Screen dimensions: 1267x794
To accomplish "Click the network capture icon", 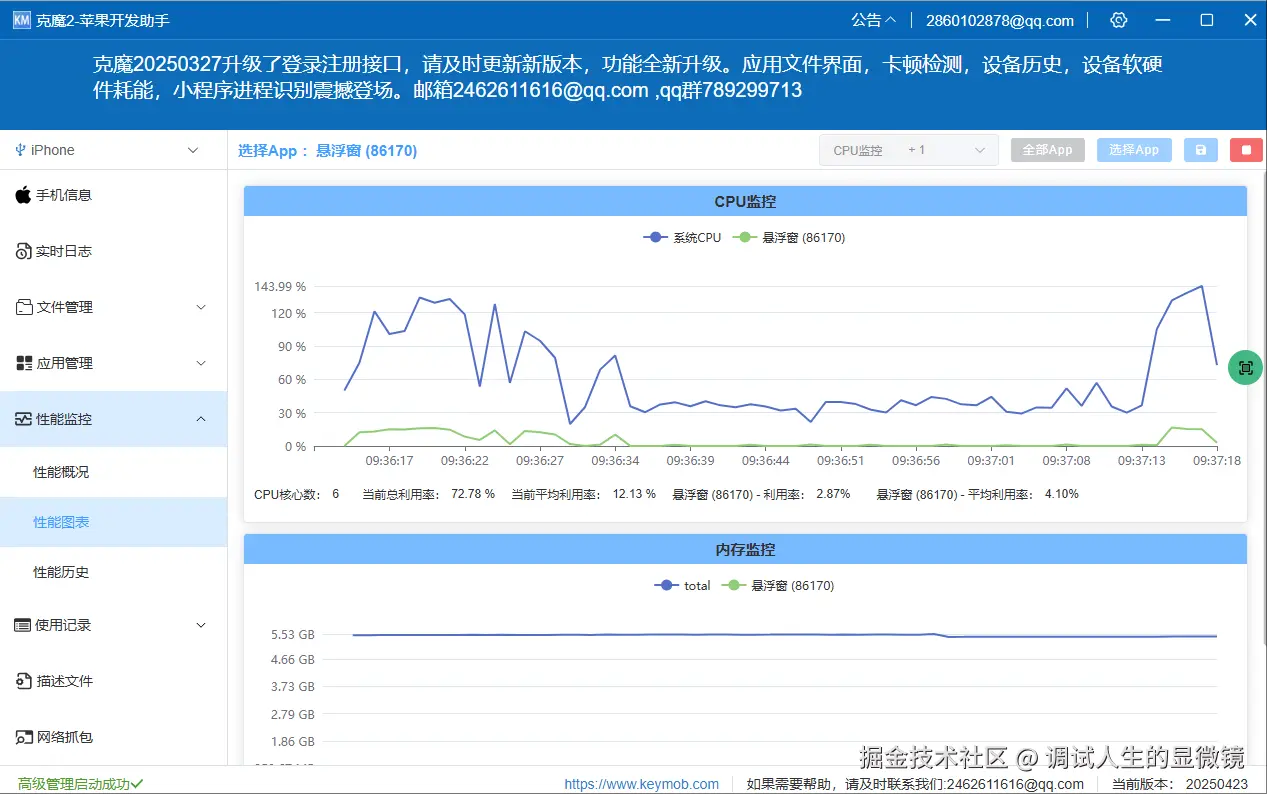I will click(24, 737).
